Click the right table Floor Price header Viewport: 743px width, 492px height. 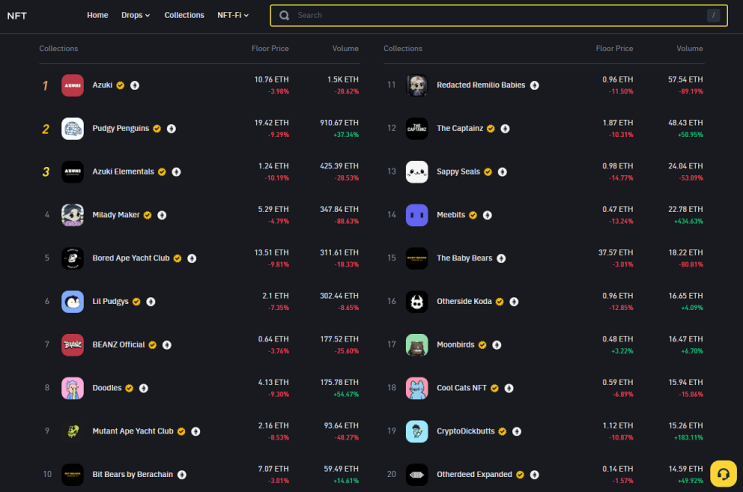615,48
